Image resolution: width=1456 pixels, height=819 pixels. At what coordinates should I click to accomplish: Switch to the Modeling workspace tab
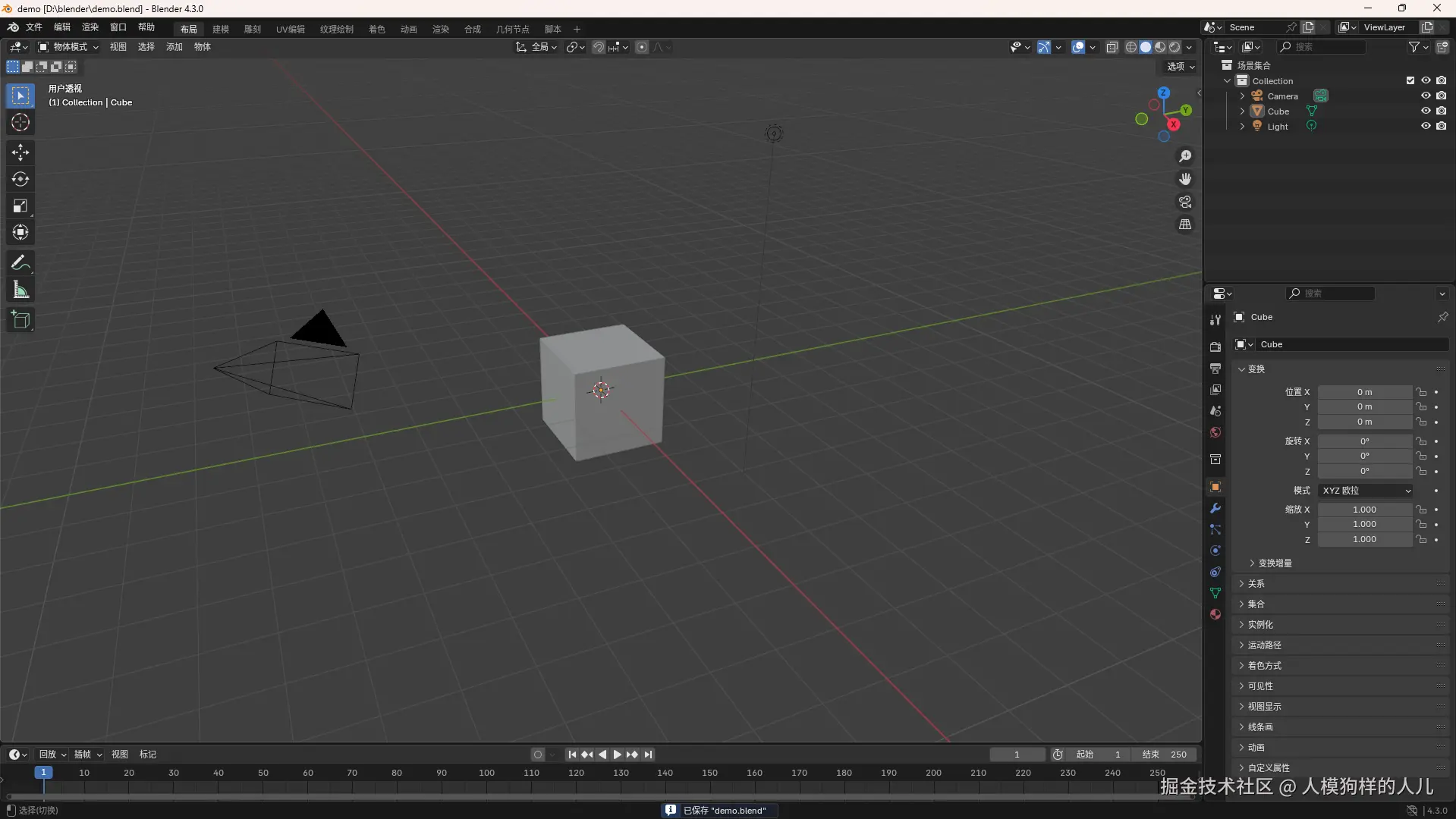coord(221,29)
